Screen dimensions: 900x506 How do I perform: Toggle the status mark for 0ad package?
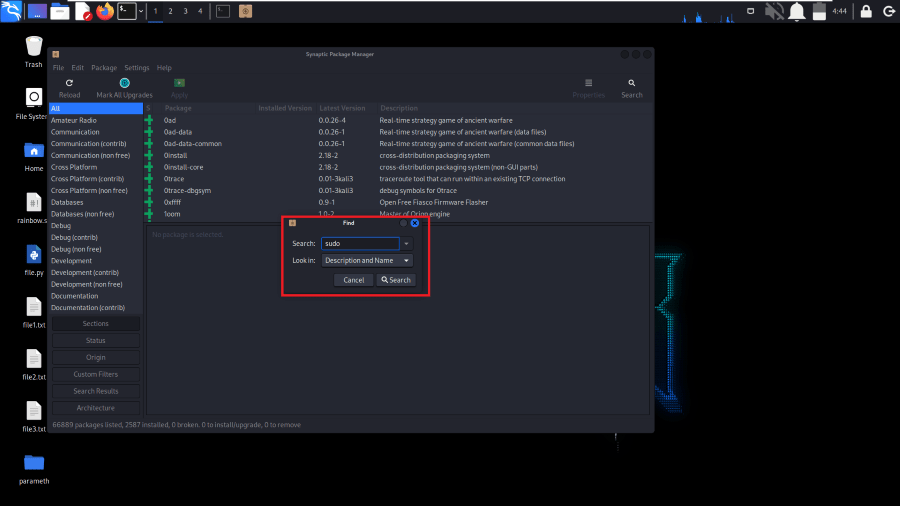[x=149, y=120]
